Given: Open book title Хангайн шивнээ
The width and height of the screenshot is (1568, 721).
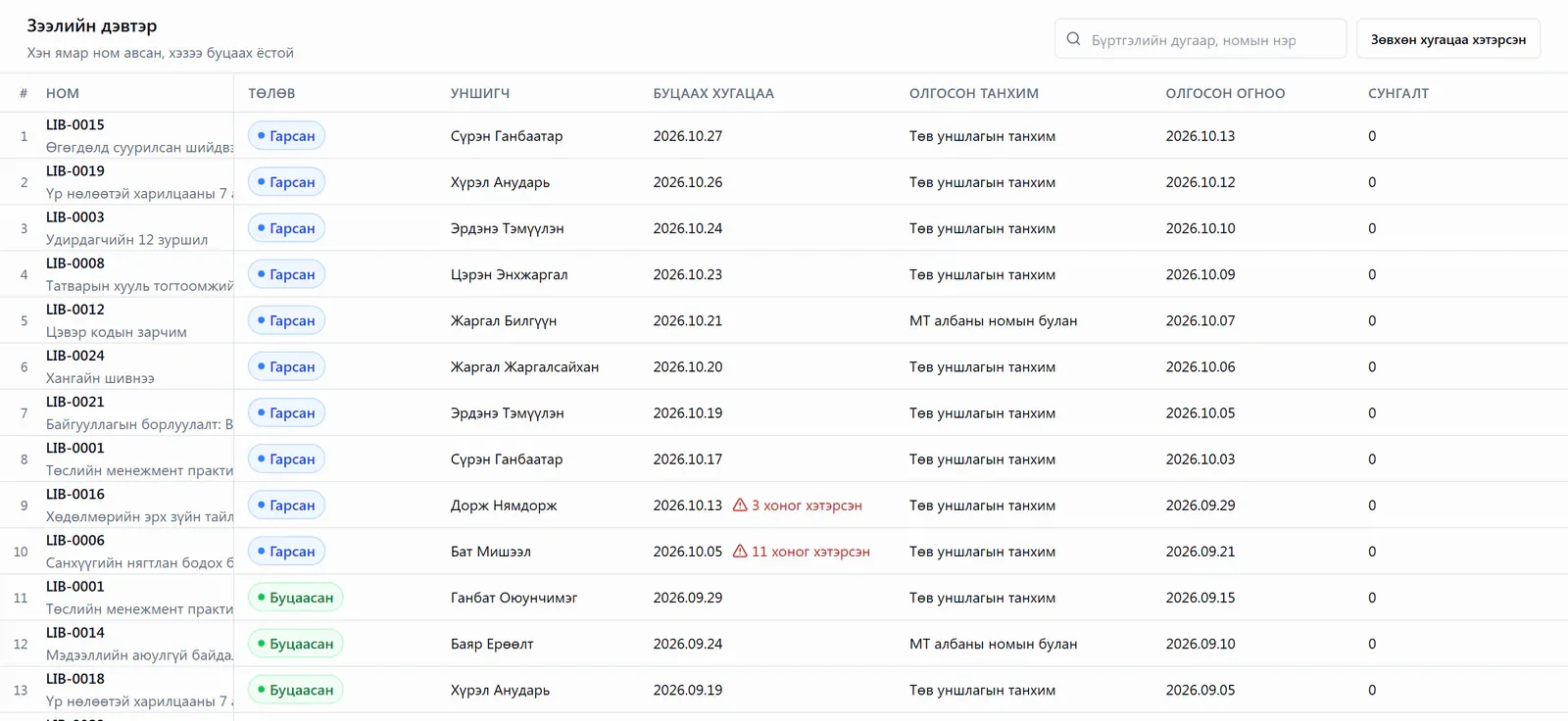Looking at the screenshot, I should pos(100,378).
